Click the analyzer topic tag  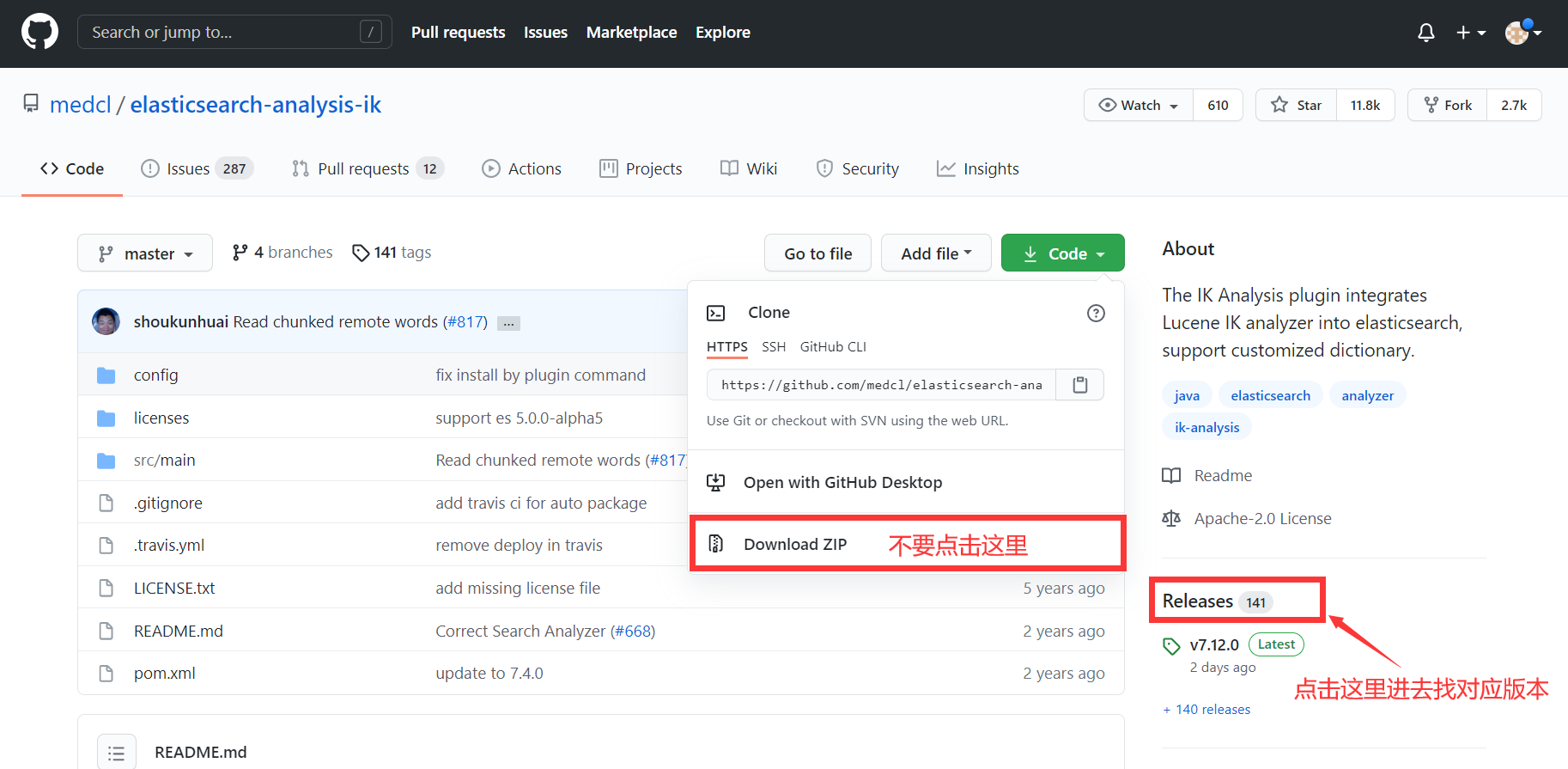[x=1368, y=395]
